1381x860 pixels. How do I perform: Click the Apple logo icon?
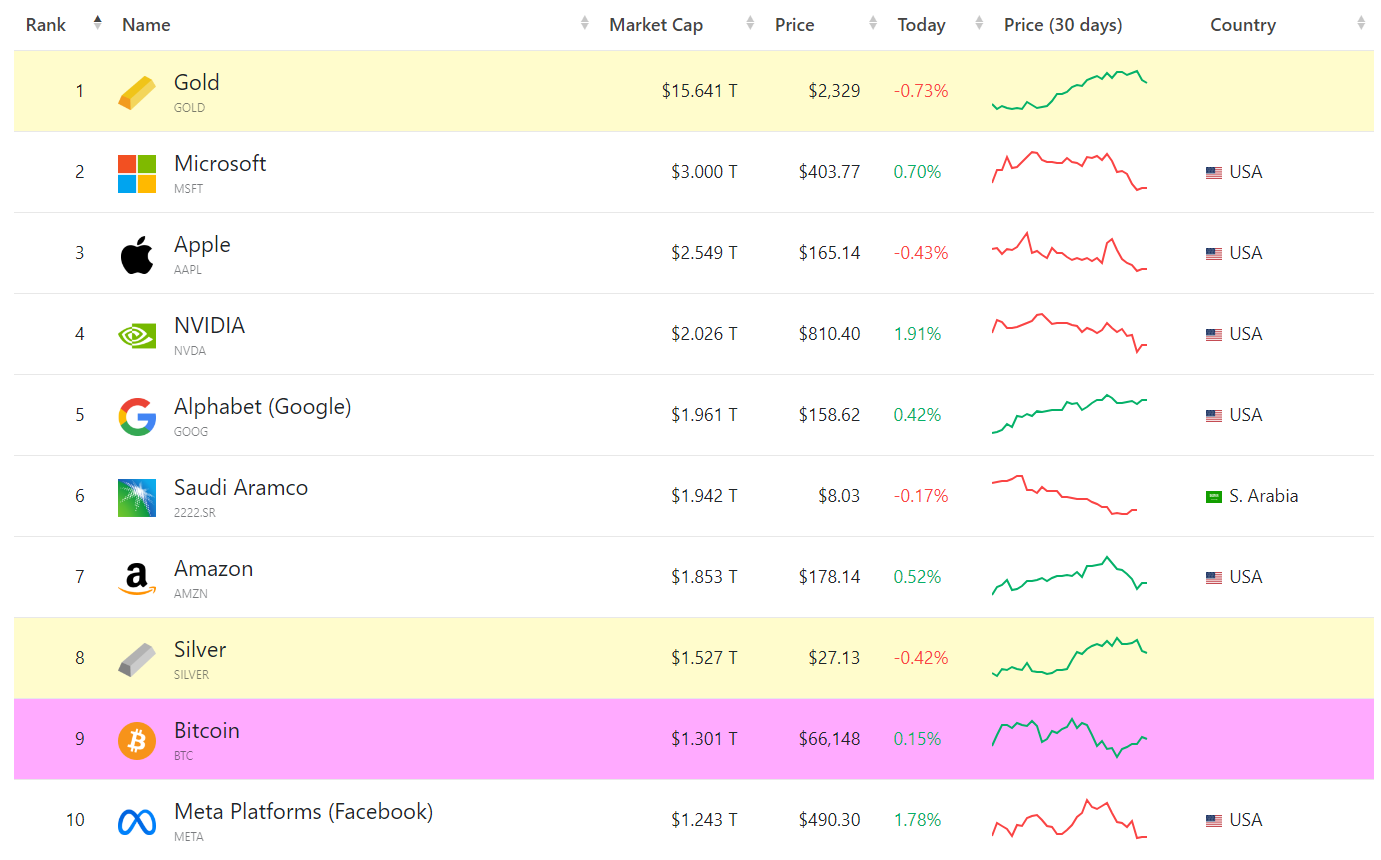pos(137,254)
